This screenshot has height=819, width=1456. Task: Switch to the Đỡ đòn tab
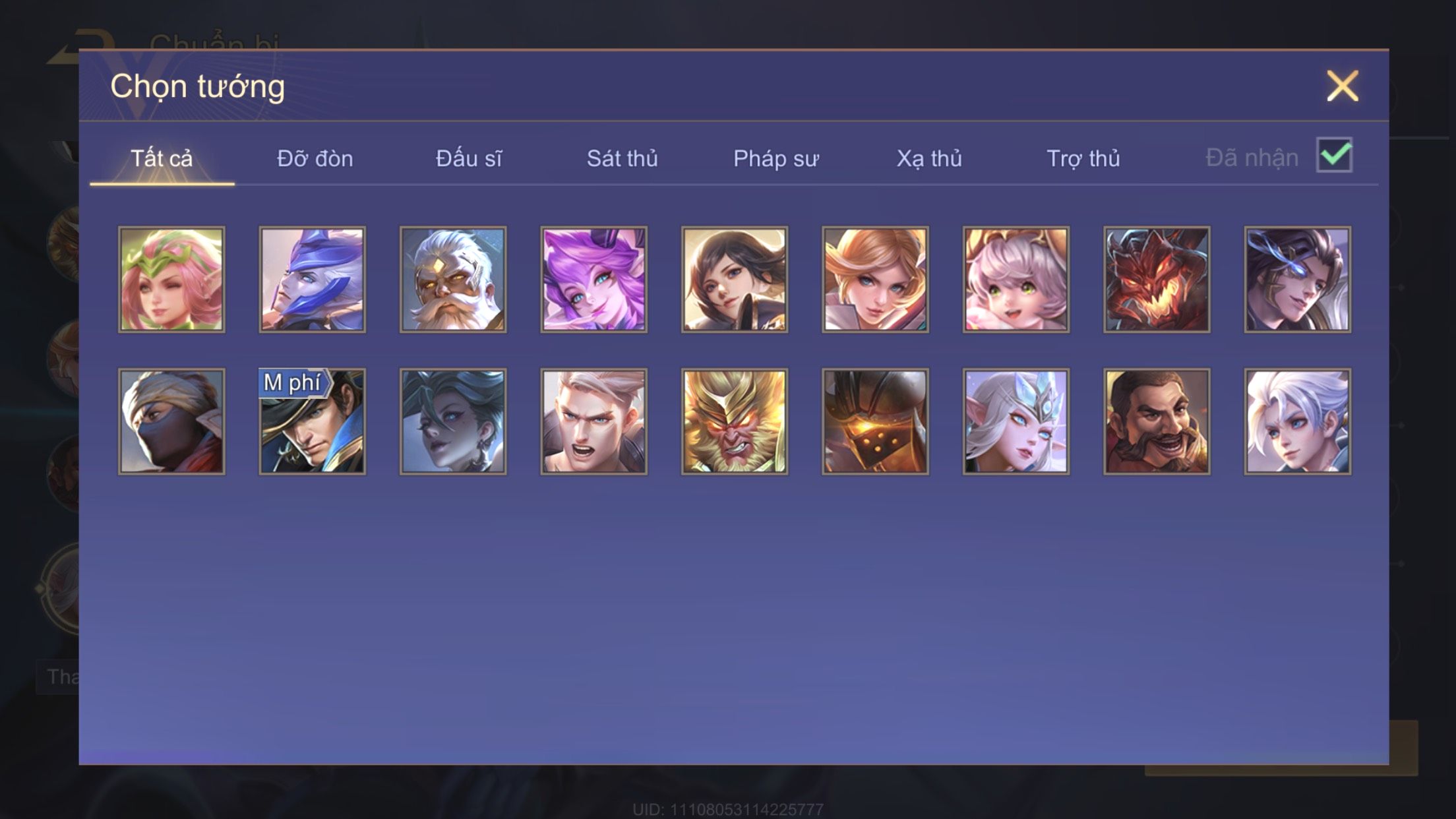(x=315, y=158)
